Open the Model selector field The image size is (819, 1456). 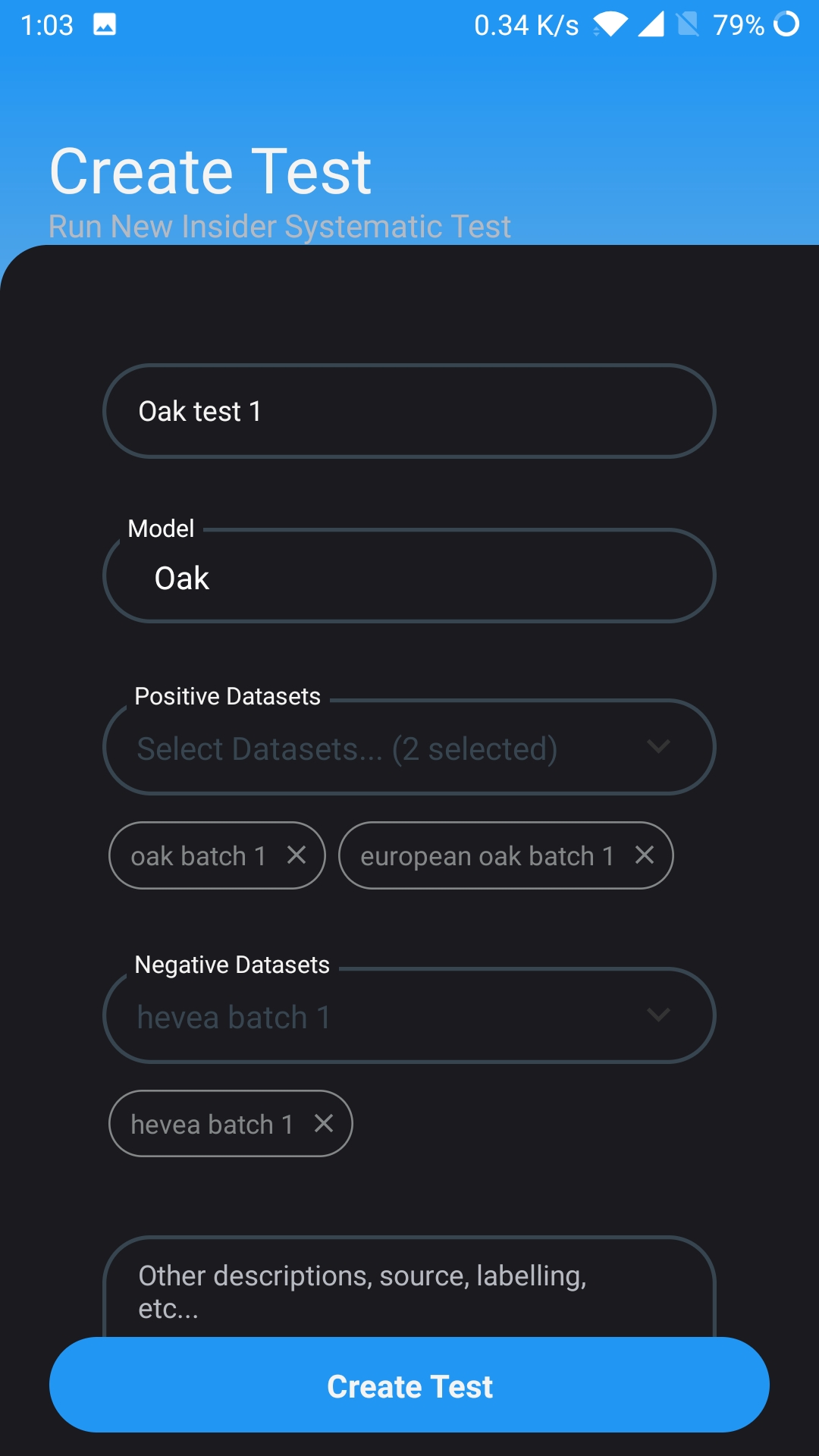click(x=409, y=577)
